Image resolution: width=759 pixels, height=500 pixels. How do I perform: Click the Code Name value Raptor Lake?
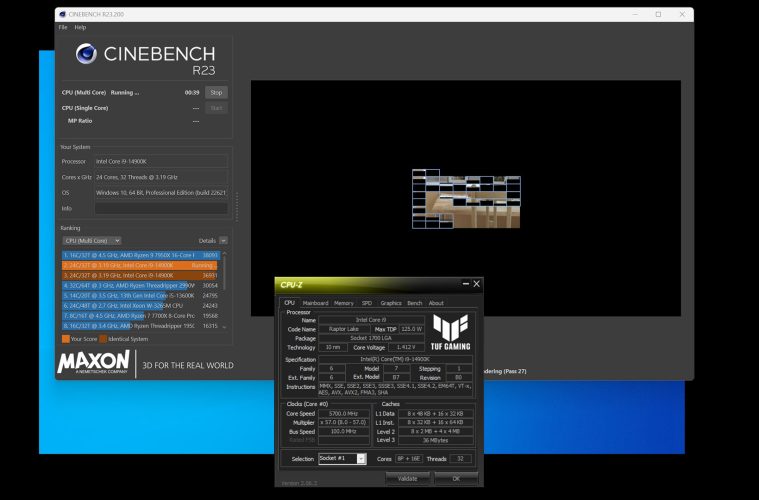pyautogui.click(x=344, y=329)
